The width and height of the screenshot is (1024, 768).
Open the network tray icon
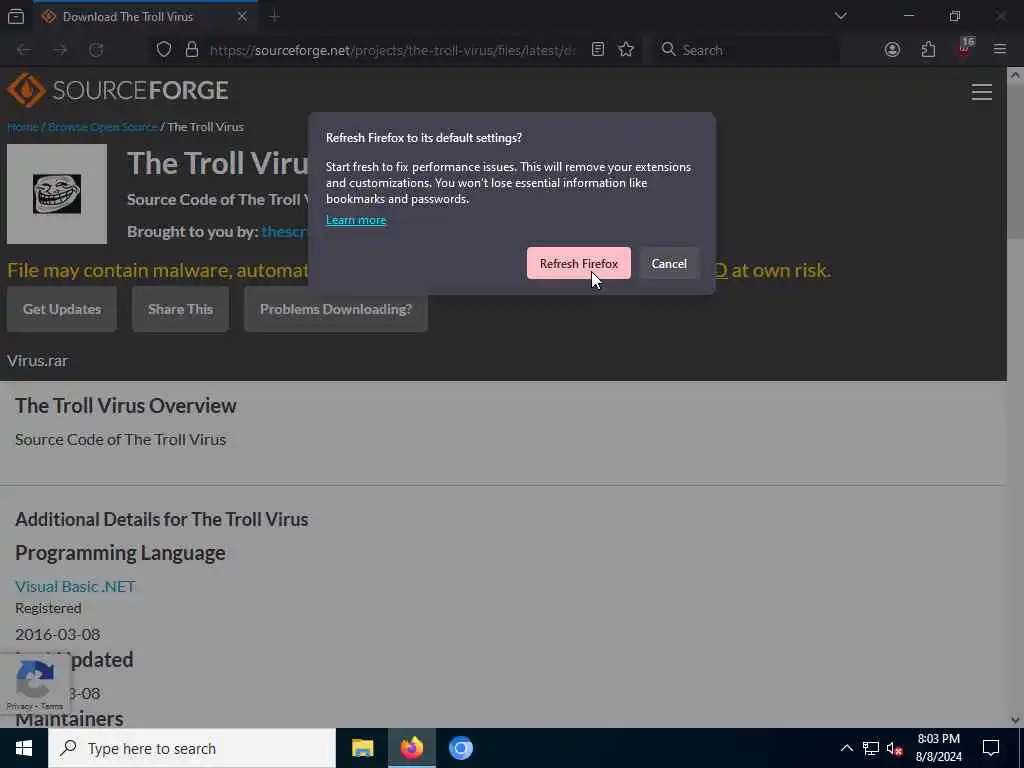pyautogui.click(x=871, y=748)
